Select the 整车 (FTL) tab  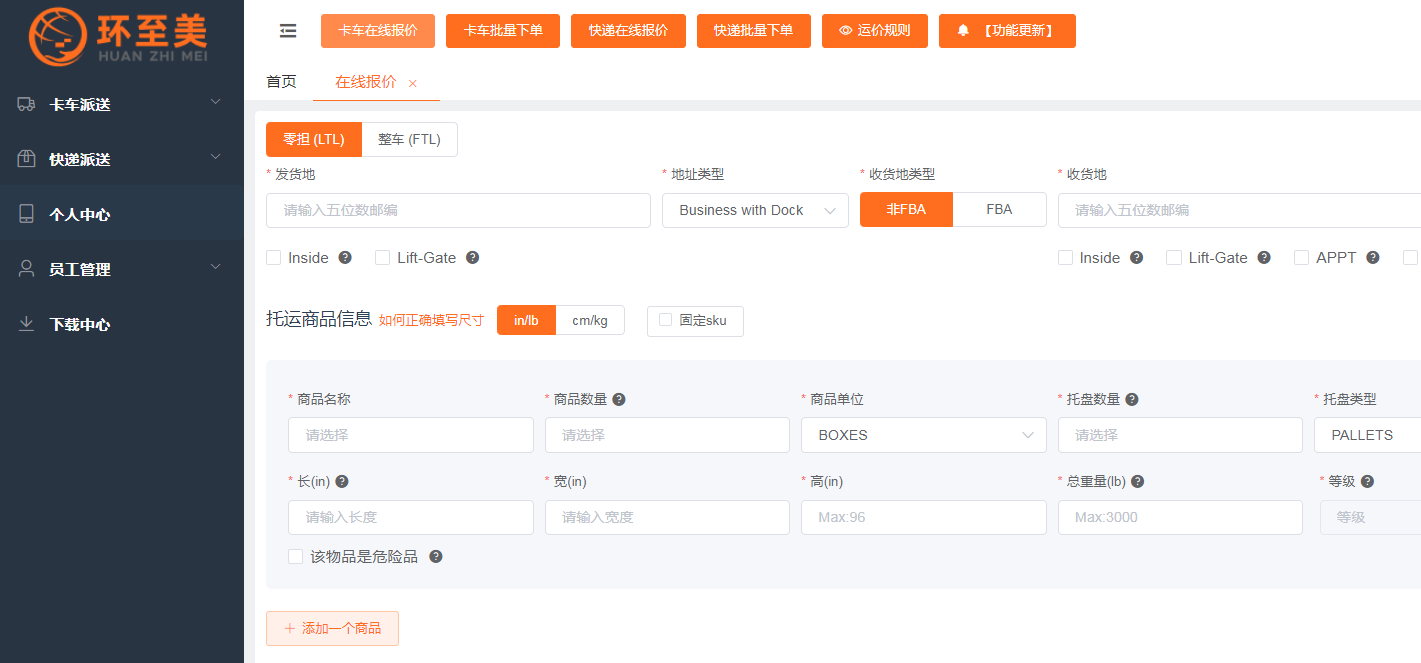point(409,140)
